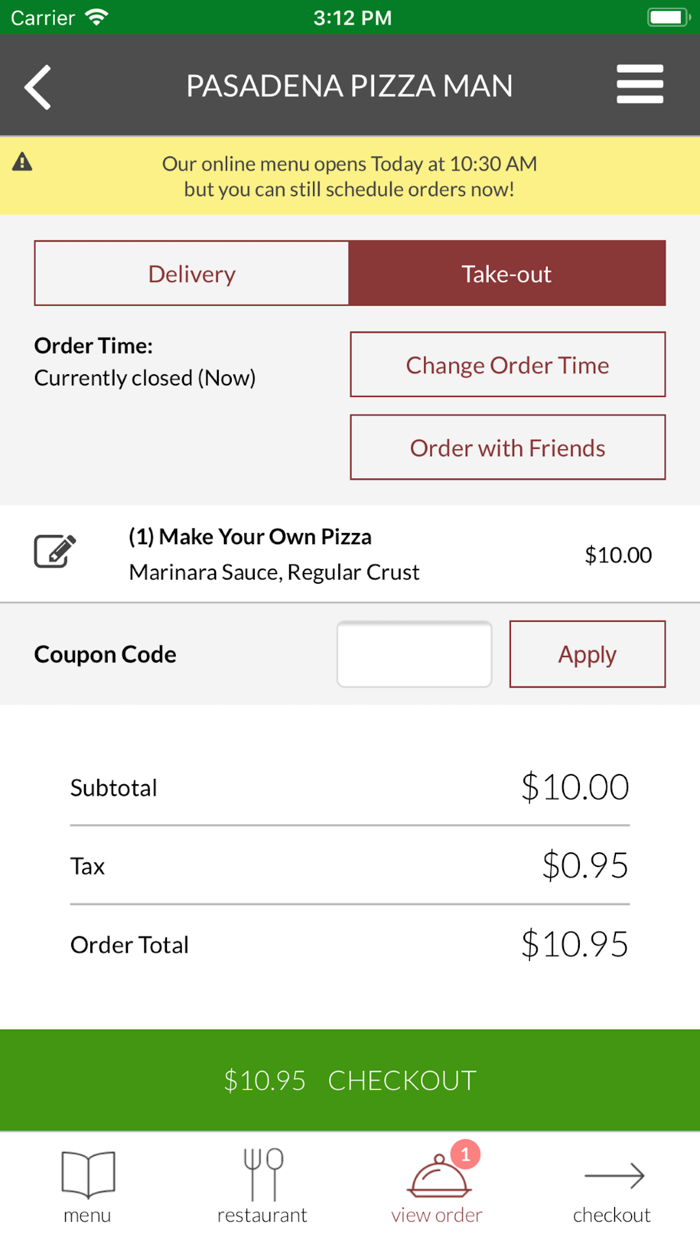The height and width of the screenshot is (1244, 700).
Task: Click the coupon code input field
Action: (414, 654)
